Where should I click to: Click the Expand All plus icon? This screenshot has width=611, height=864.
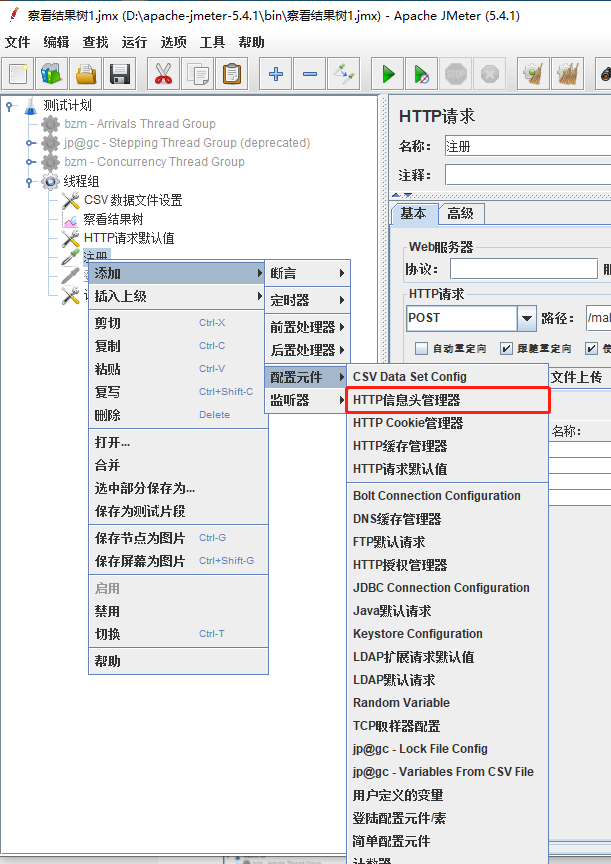click(275, 73)
